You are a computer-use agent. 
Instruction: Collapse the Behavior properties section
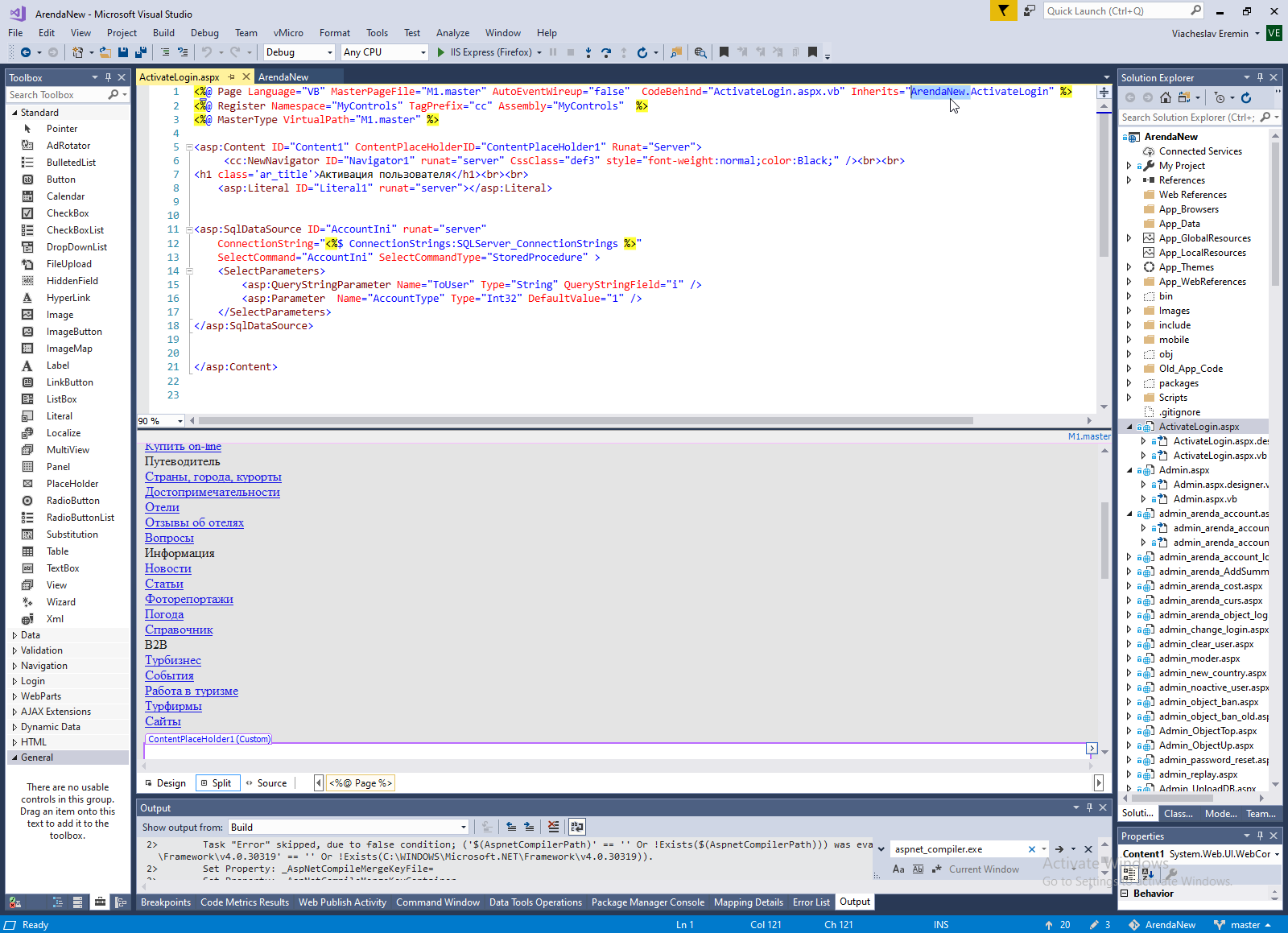click(1125, 894)
